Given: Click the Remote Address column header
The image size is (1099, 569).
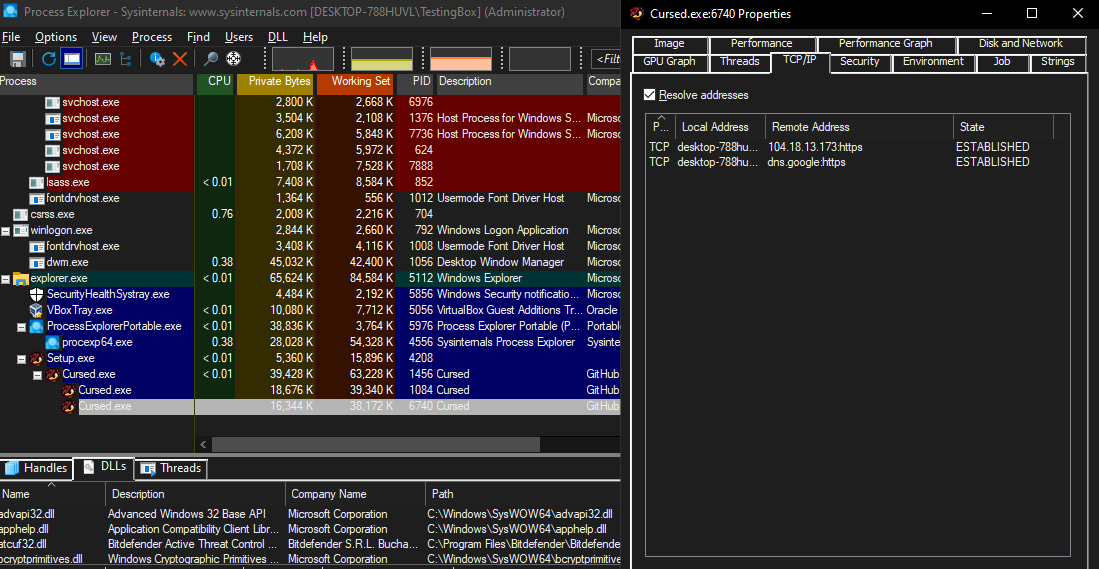Looking at the screenshot, I should pyautogui.click(x=810, y=127).
